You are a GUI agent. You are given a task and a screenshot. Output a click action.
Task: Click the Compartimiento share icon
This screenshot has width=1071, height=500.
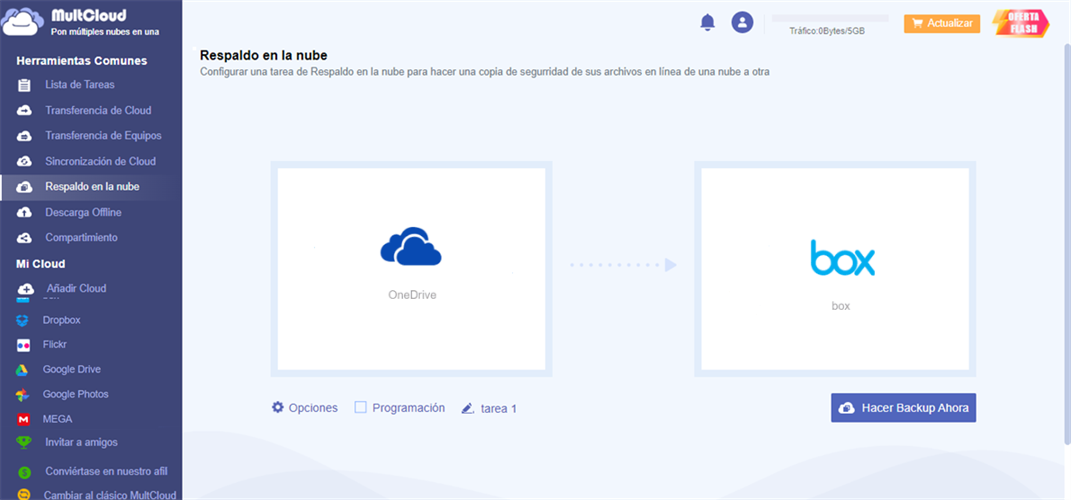(24, 238)
